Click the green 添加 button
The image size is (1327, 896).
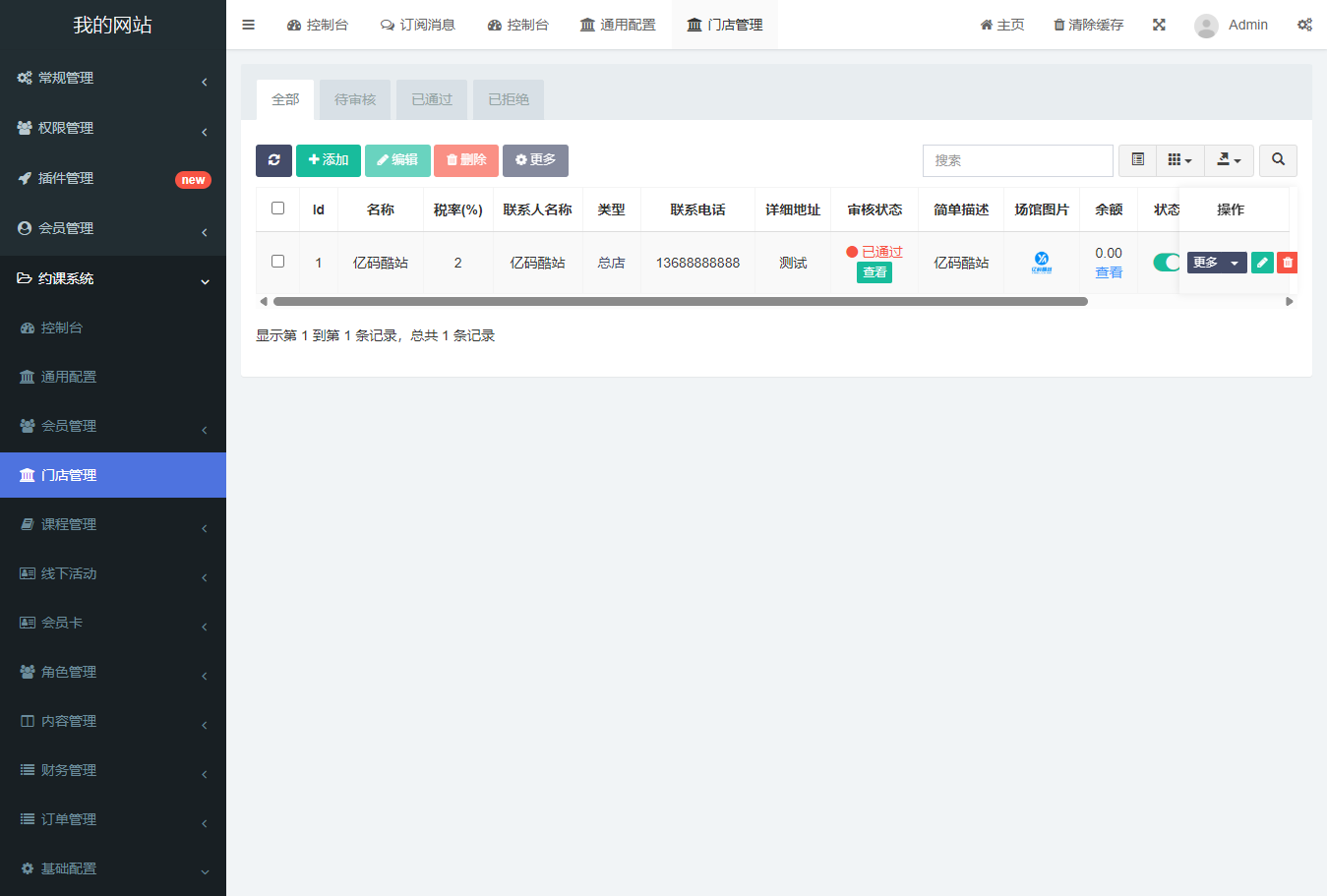[329, 160]
